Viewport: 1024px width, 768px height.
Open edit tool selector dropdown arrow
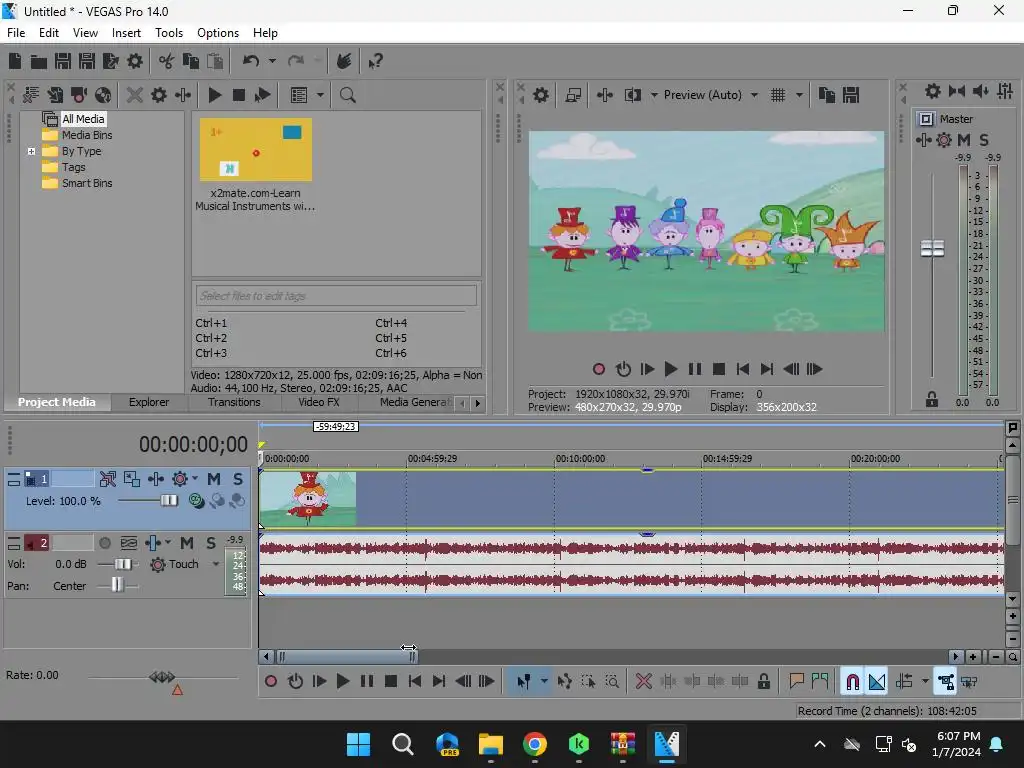tap(544, 682)
